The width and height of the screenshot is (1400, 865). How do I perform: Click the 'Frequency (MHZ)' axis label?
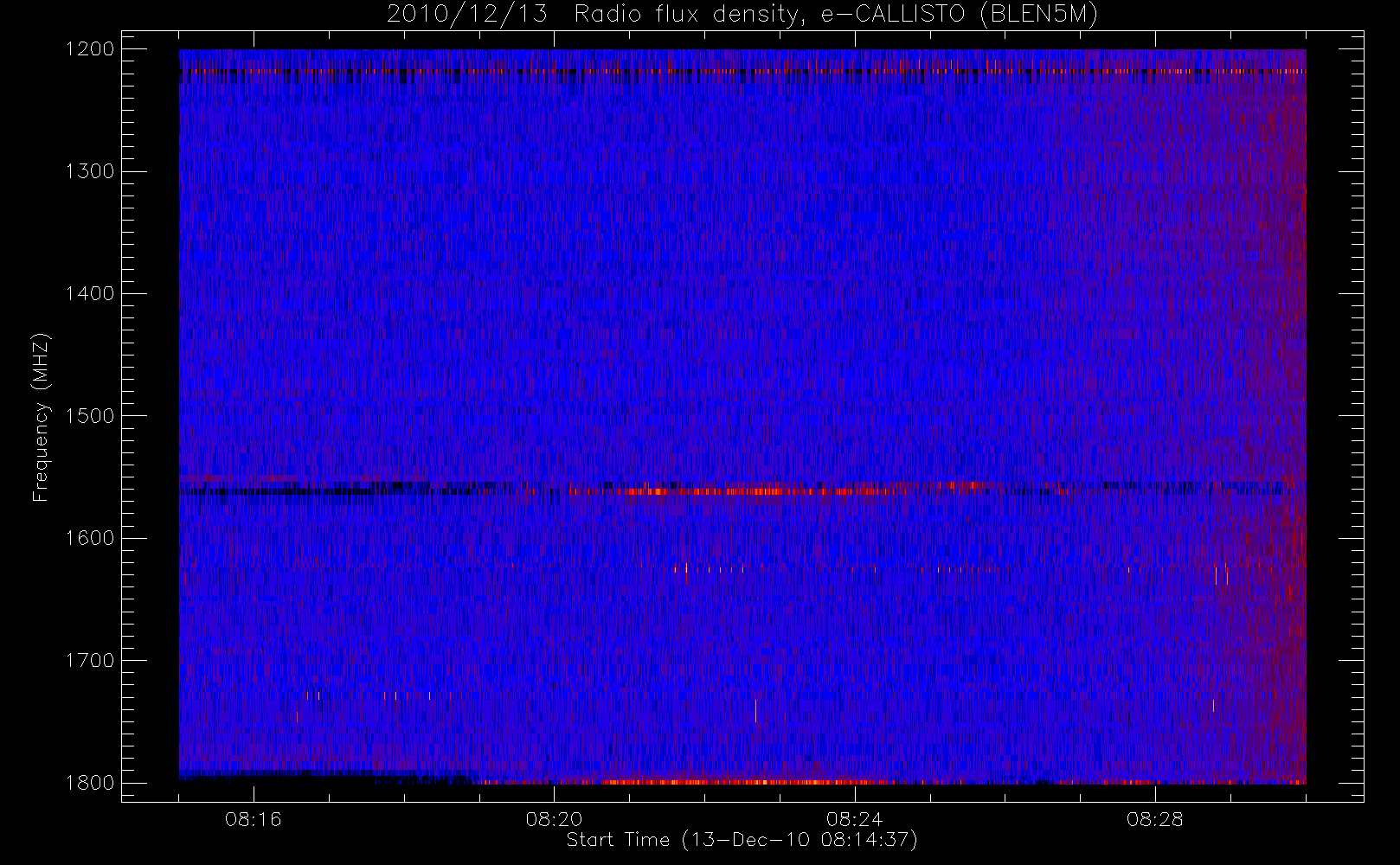click(41, 417)
